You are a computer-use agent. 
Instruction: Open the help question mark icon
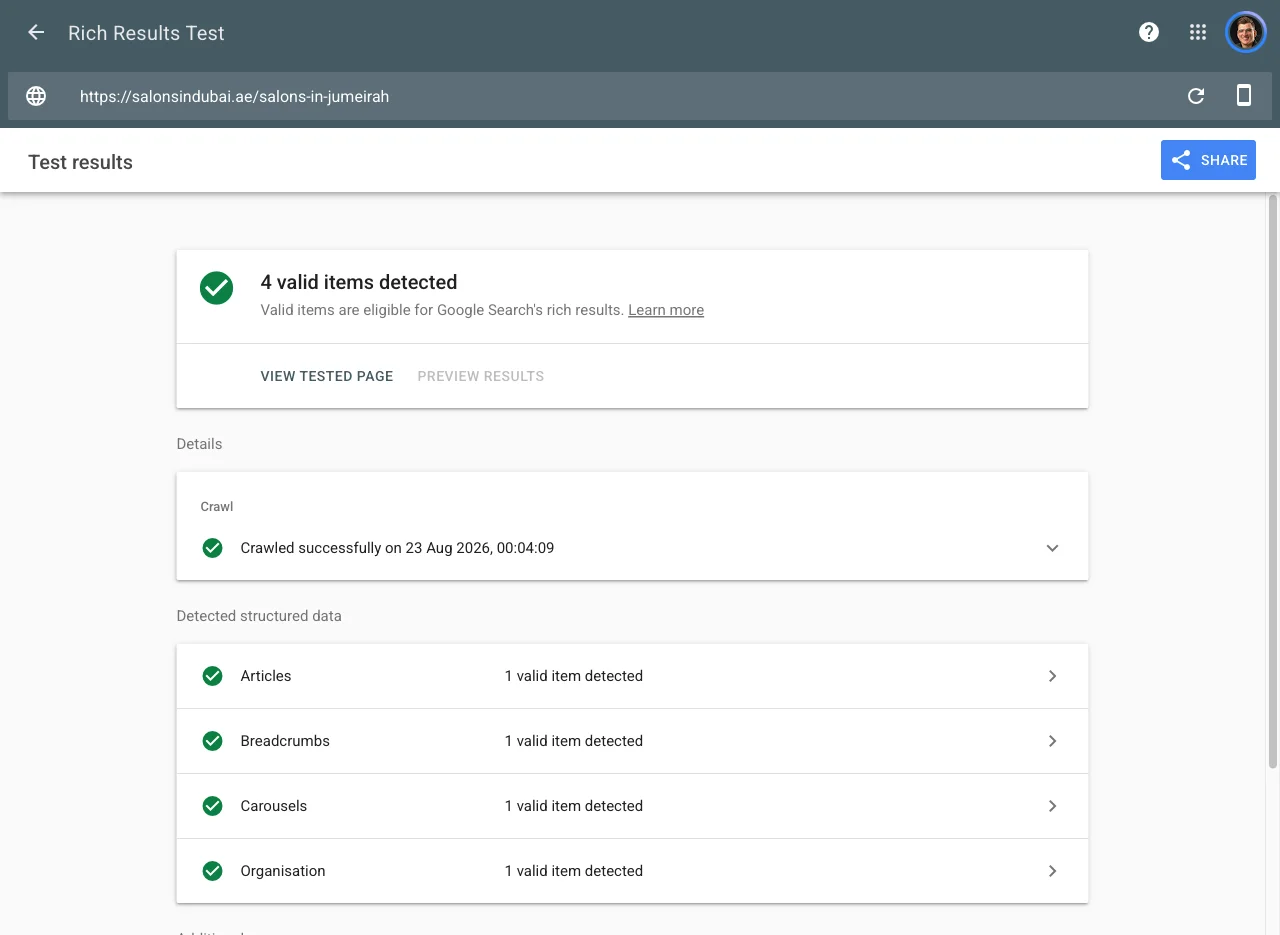coord(1149,32)
